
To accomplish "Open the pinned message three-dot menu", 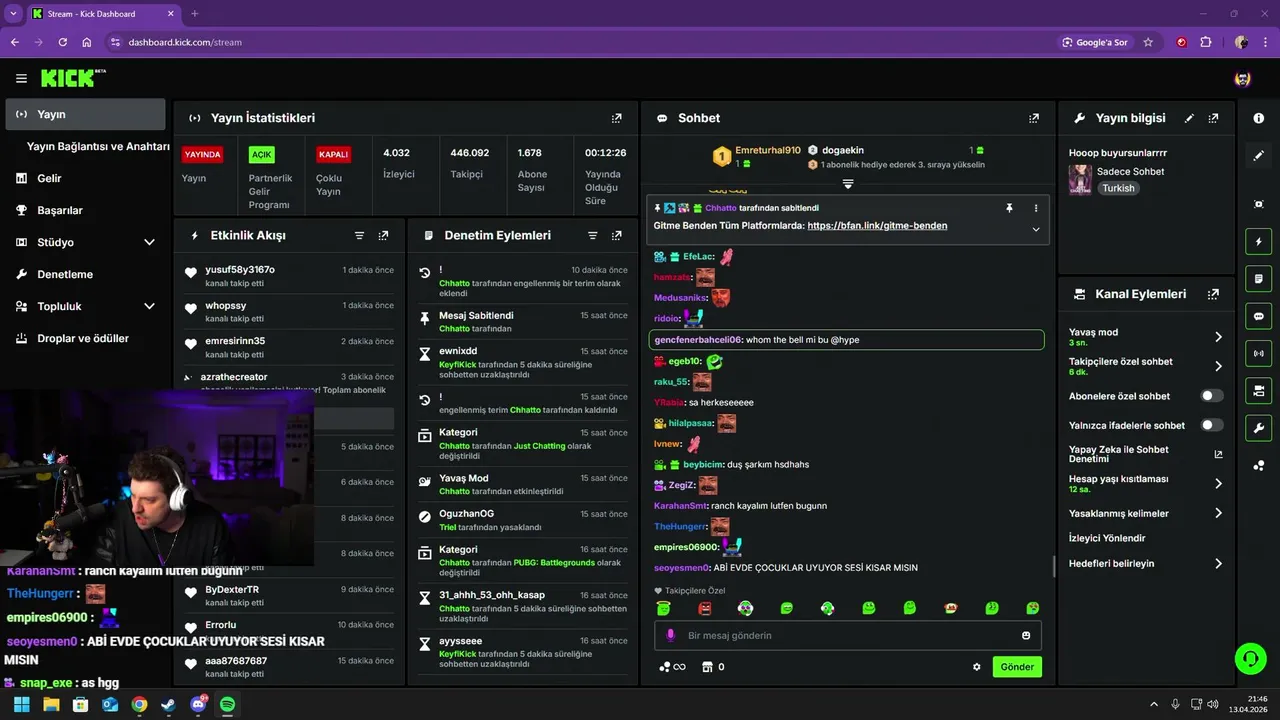I will (1036, 208).
